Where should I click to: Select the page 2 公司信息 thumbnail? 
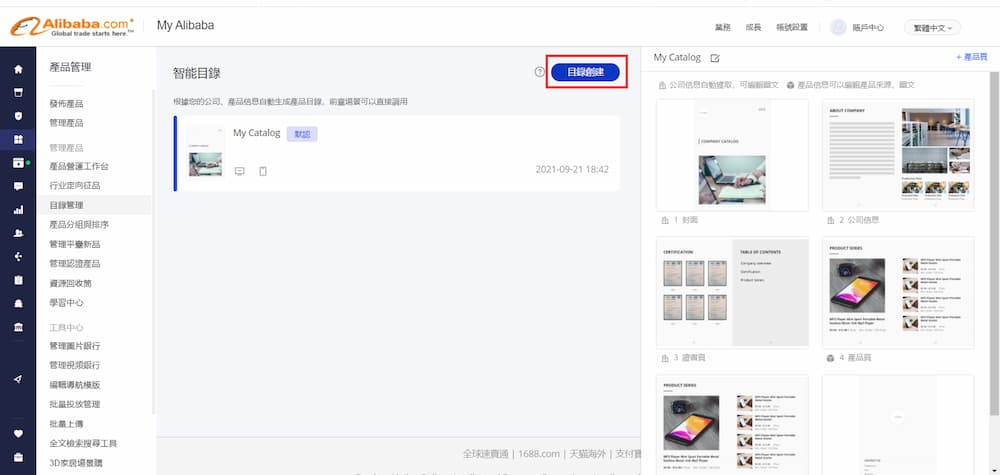pos(898,155)
